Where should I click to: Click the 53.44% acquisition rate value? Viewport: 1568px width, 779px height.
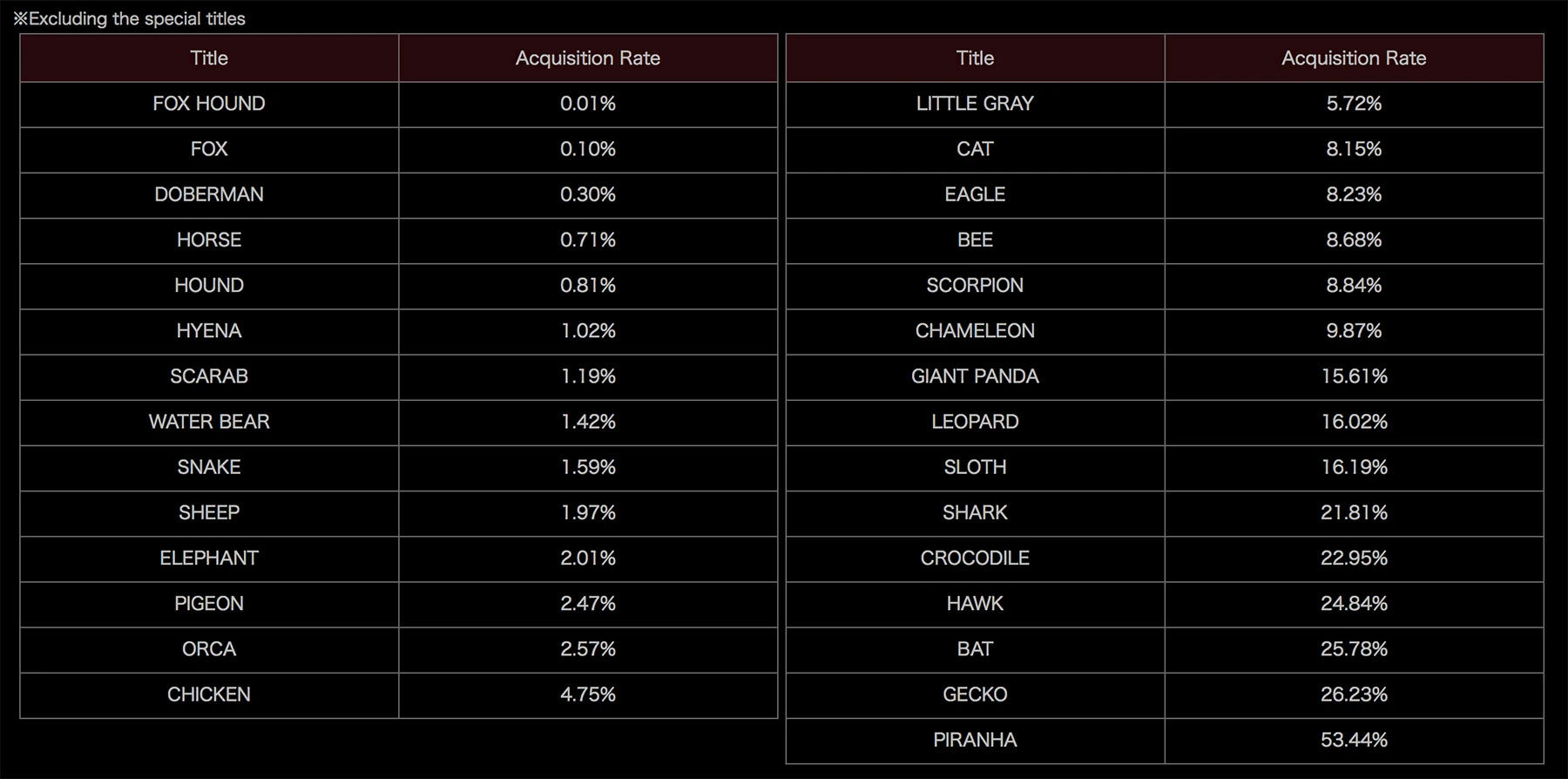(x=1354, y=740)
